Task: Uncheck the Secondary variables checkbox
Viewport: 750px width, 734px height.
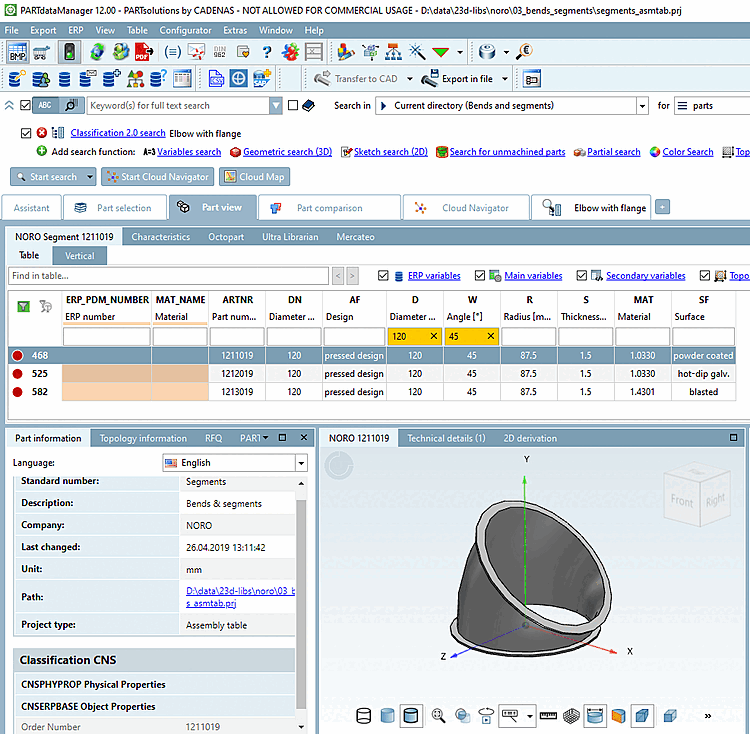Action: click(x=583, y=275)
